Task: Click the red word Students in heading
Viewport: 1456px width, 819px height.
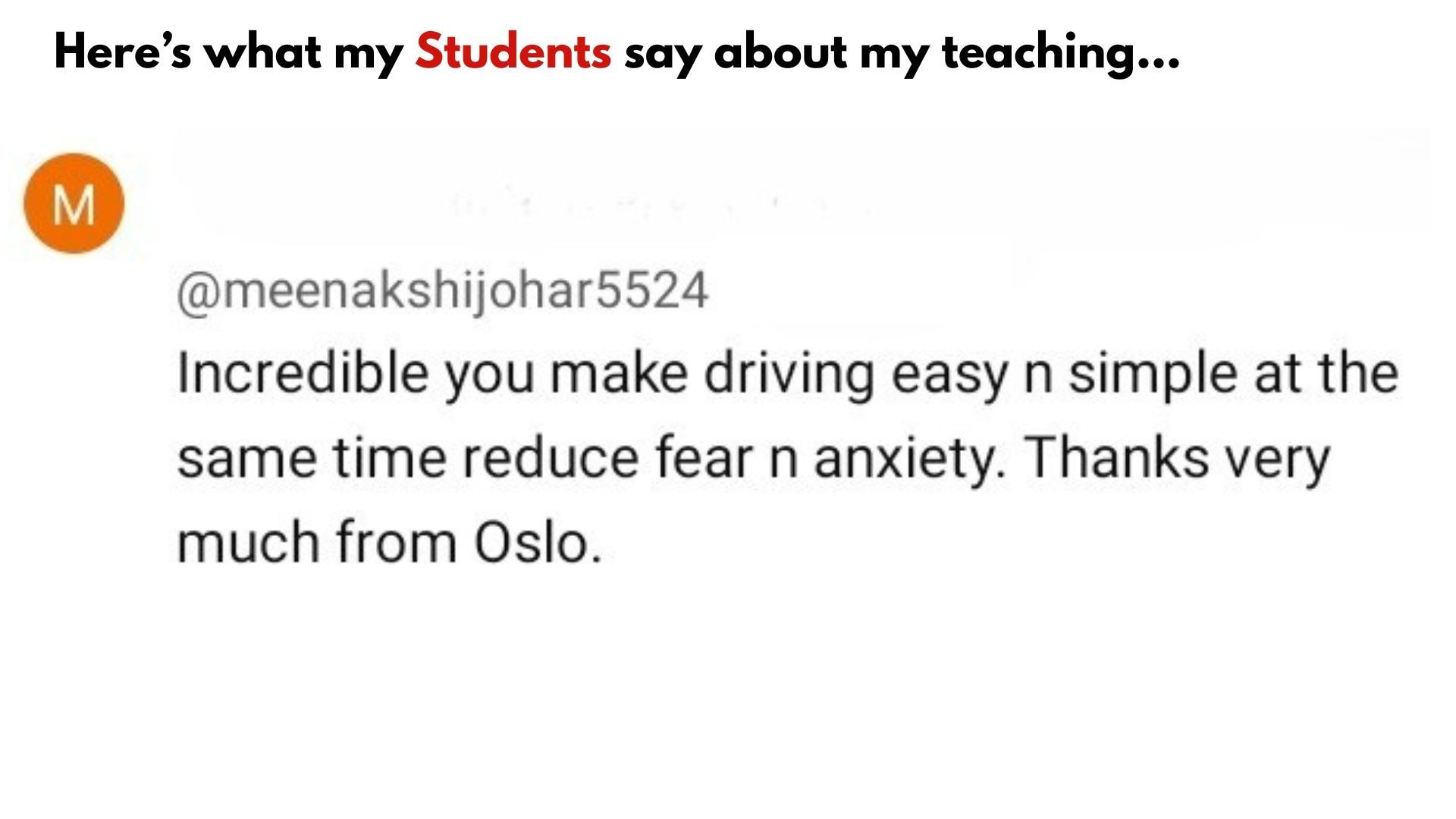Action: tap(513, 52)
